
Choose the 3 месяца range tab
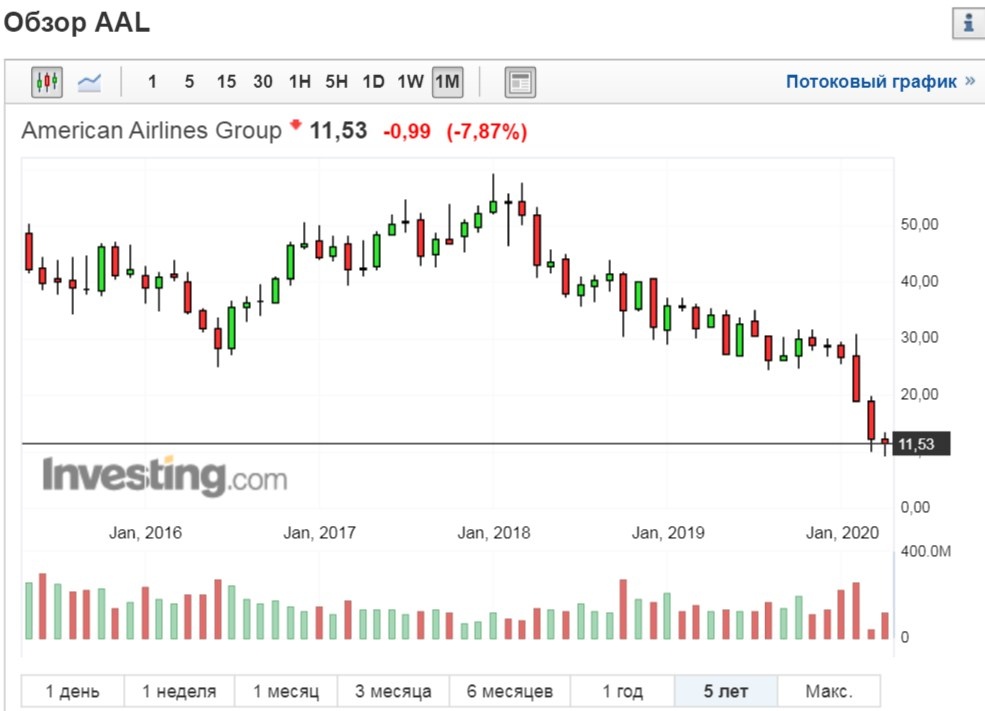point(393,691)
